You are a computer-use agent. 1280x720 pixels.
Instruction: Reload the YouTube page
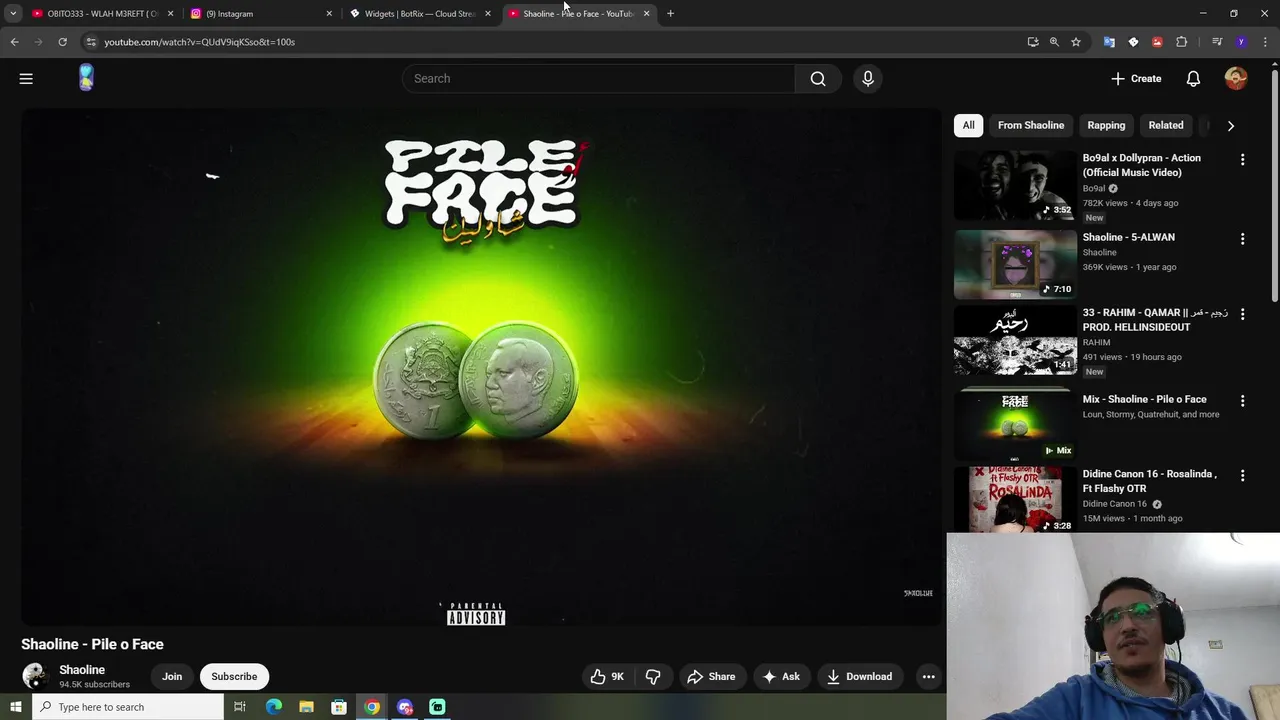(62, 42)
